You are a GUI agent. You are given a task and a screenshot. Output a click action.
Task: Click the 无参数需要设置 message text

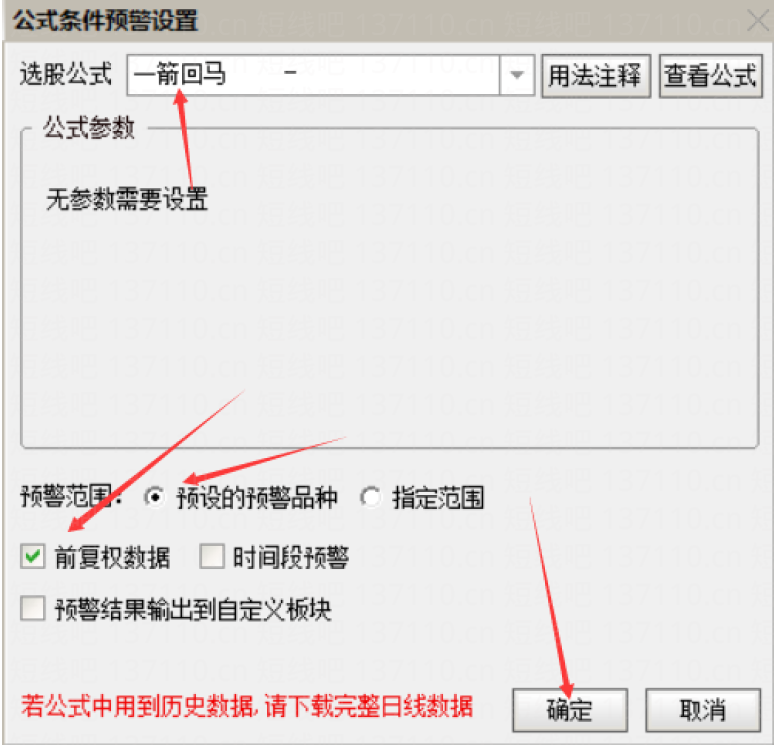point(127,198)
